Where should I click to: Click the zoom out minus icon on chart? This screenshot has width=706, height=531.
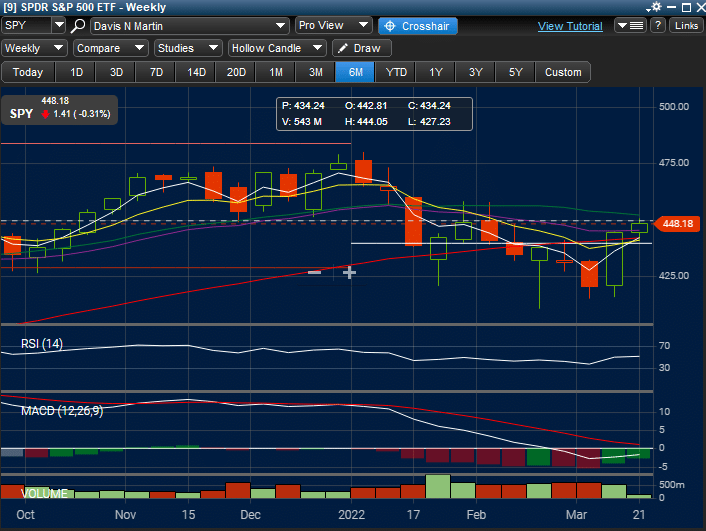click(314, 272)
